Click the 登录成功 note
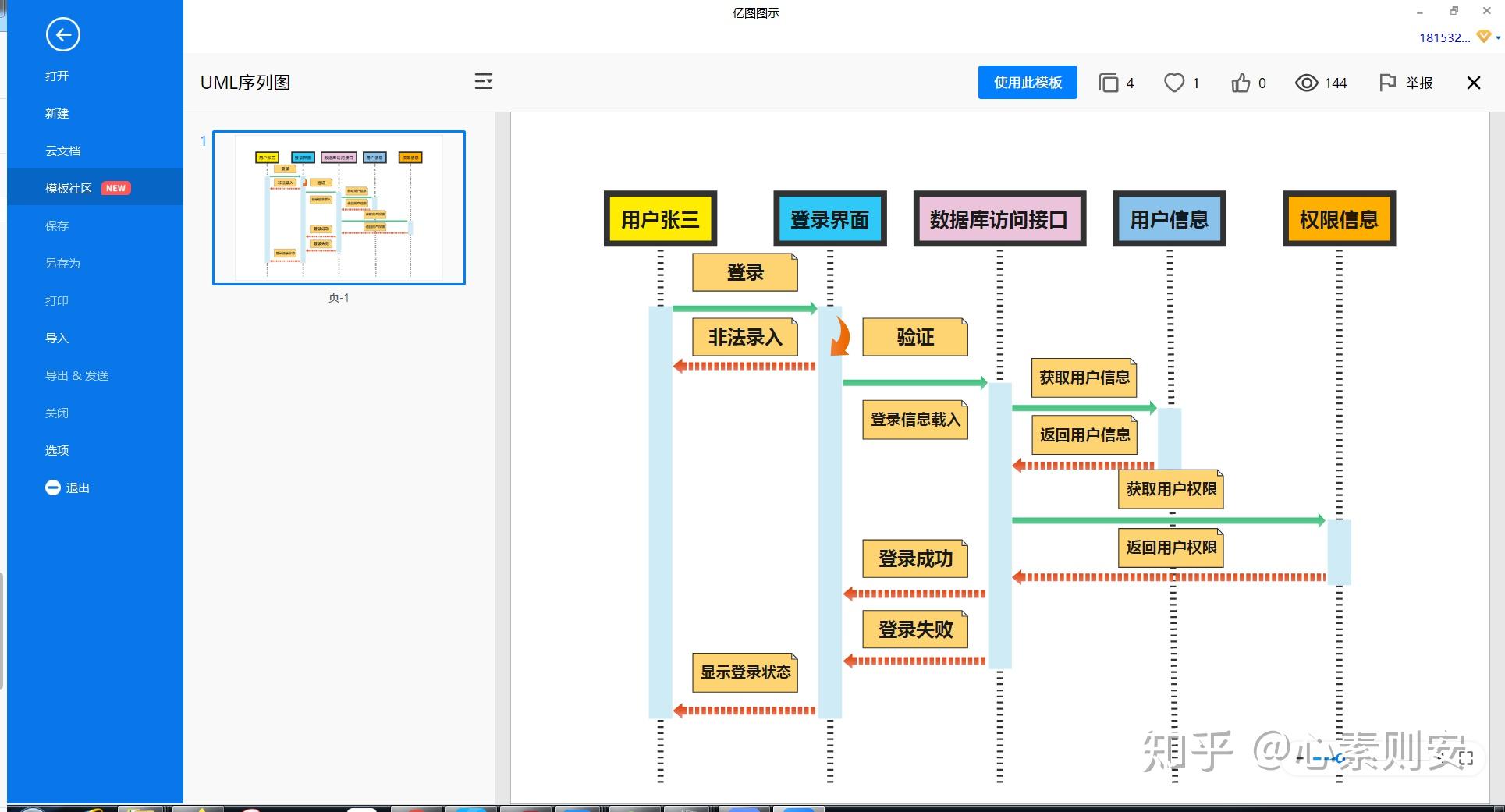Screen dimensions: 1505x812 [915, 559]
